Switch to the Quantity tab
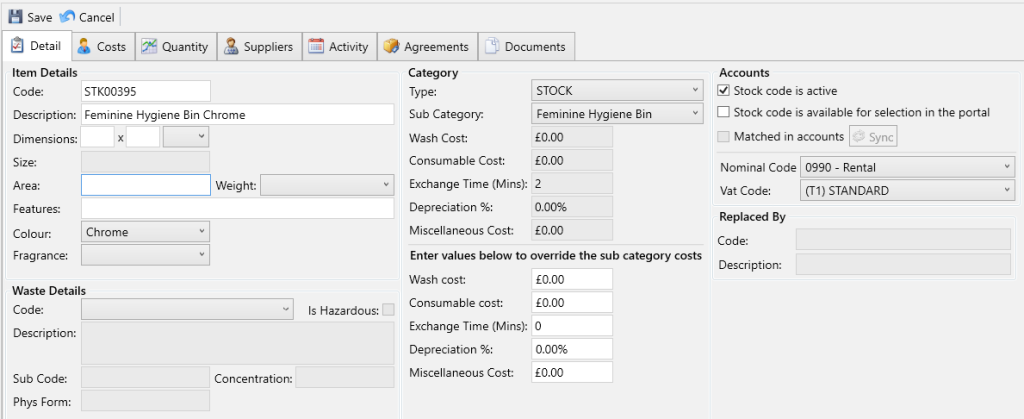The image size is (1024, 419). pos(174,46)
